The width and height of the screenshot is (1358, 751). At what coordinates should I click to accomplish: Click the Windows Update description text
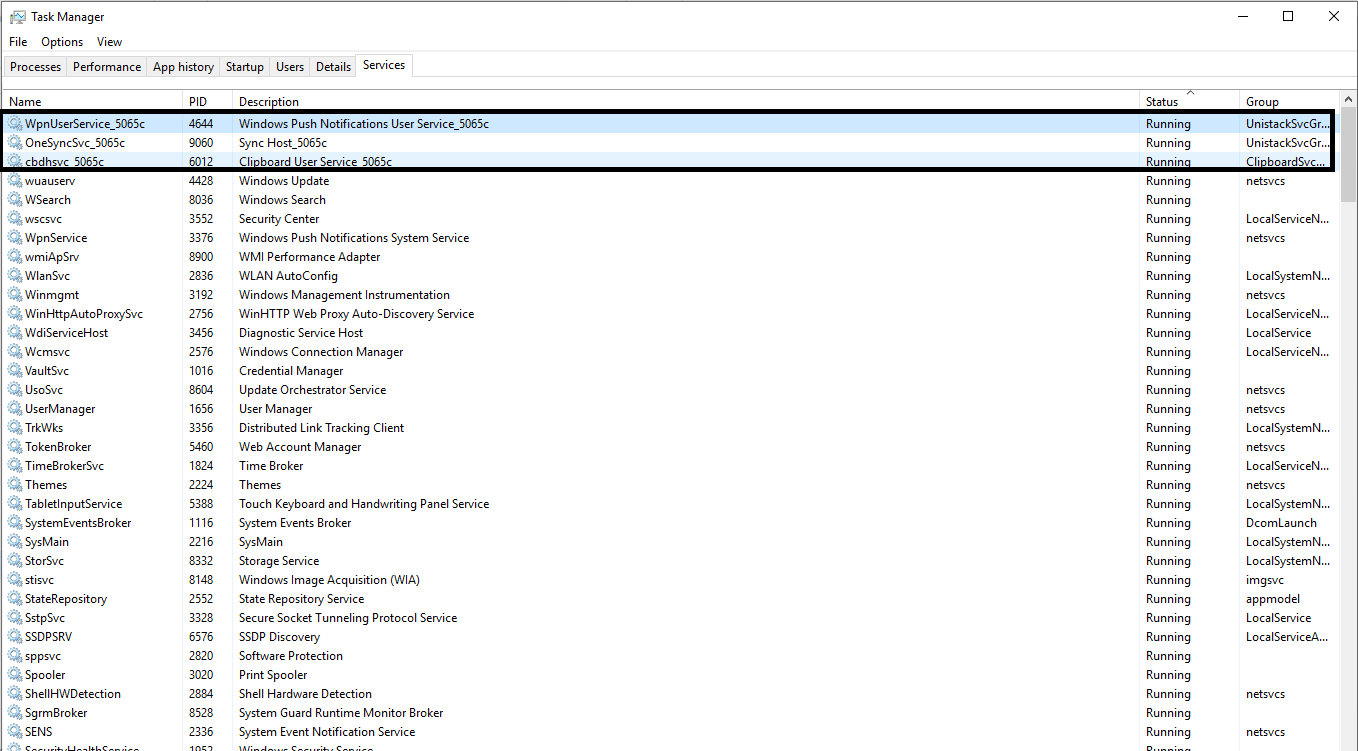pyautogui.click(x=284, y=181)
